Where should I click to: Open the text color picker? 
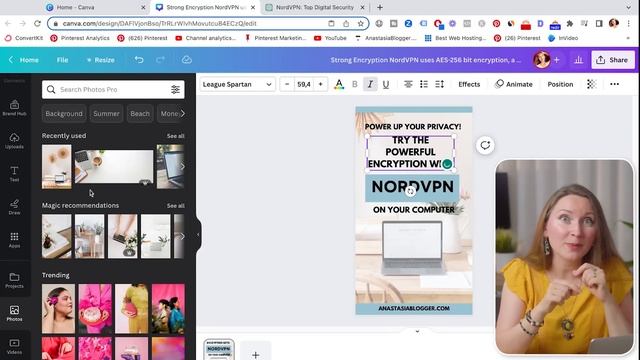339,84
